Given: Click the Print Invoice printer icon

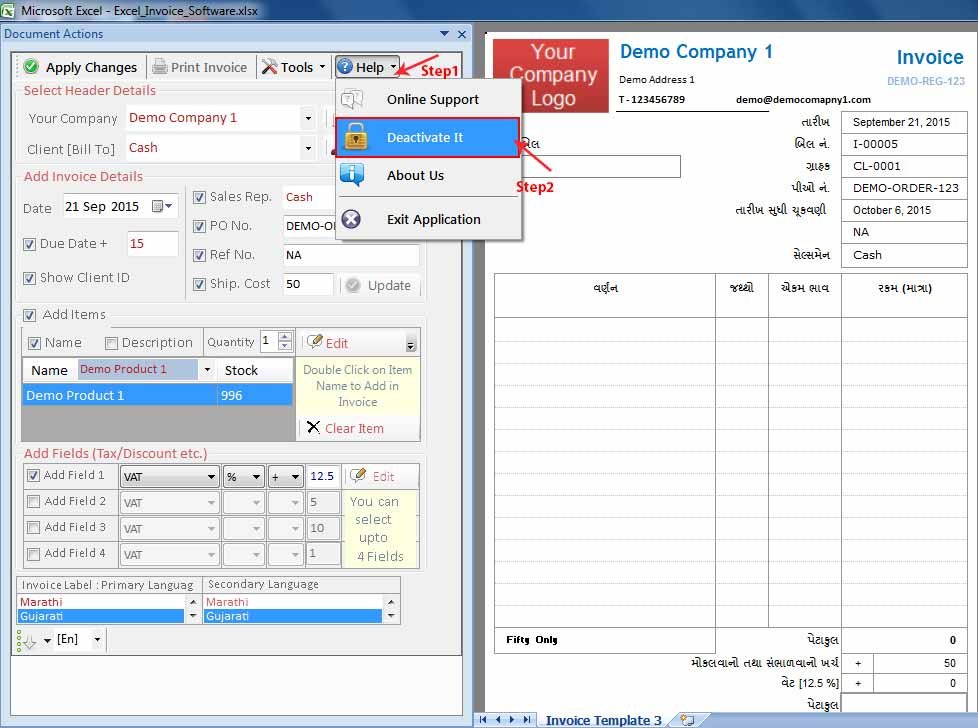Looking at the screenshot, I should pyautogui.click(x=160, y=67).
